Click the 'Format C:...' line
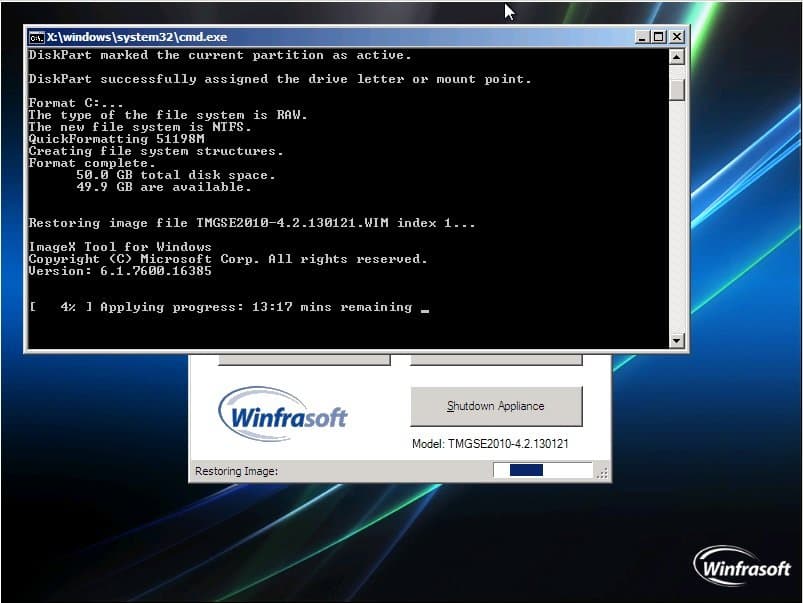The width and height of the screenshot is (803, 603). [76, 103]
